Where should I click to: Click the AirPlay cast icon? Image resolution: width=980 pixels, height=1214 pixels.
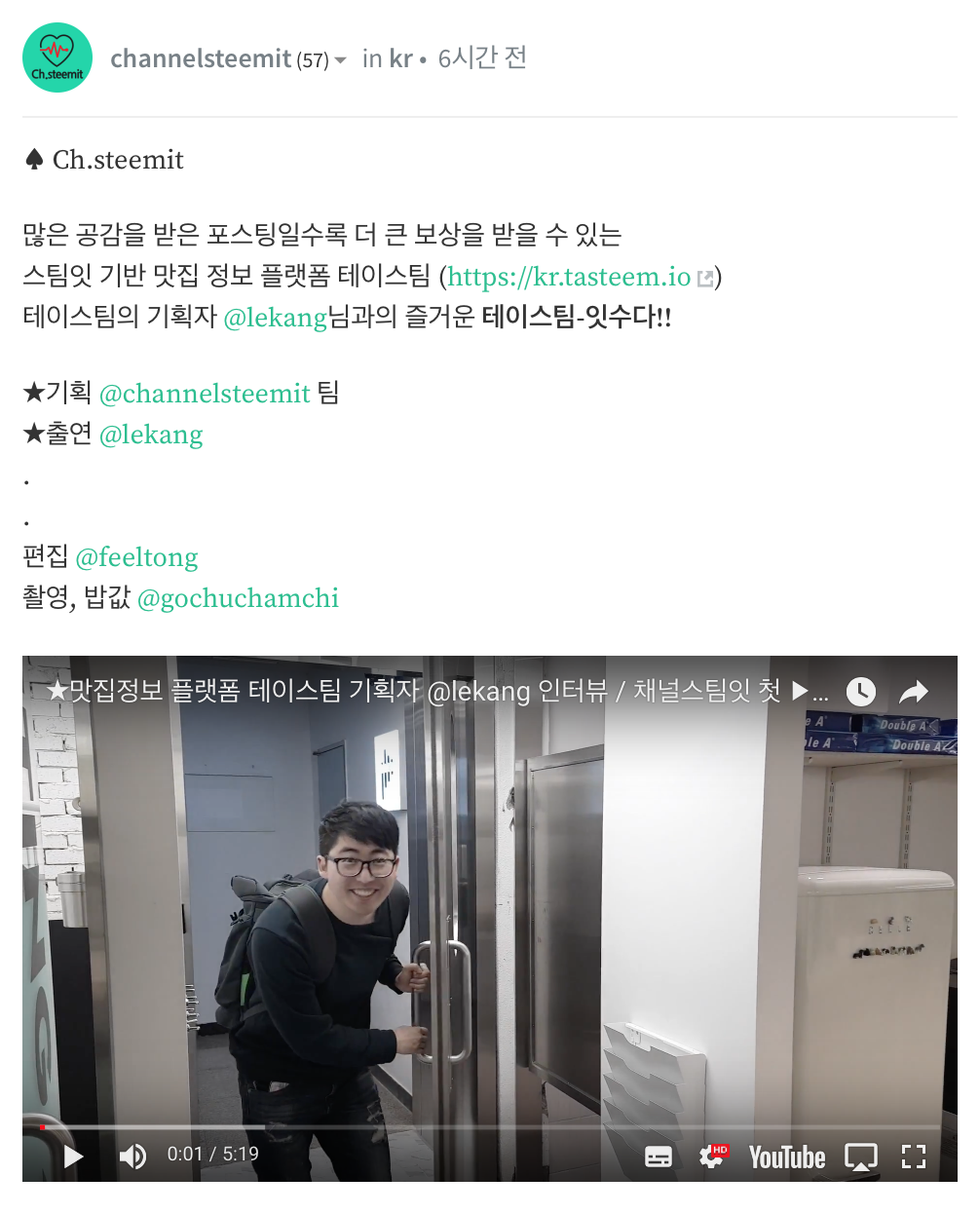[x=861, y=1157]
